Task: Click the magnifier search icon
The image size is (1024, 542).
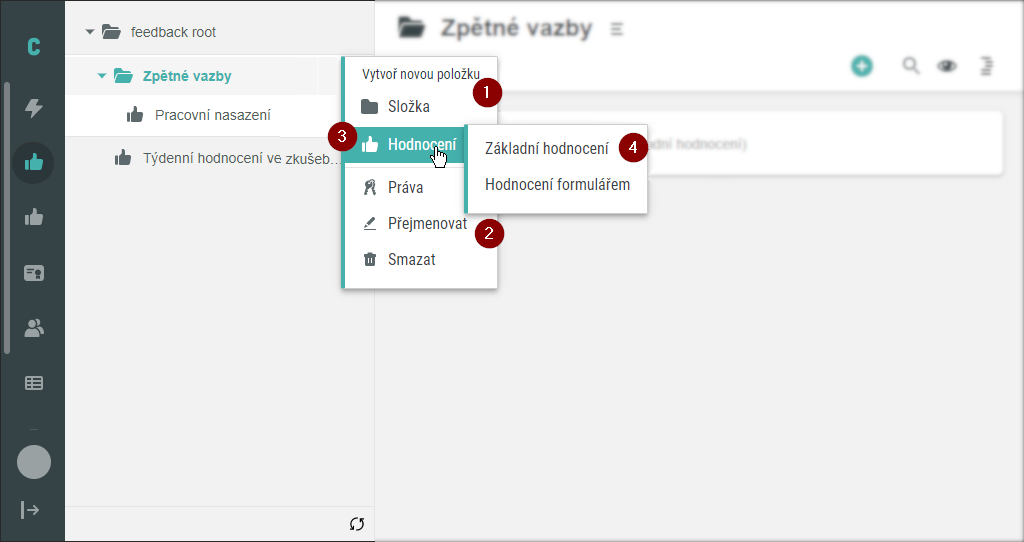Action: point(911,66)
